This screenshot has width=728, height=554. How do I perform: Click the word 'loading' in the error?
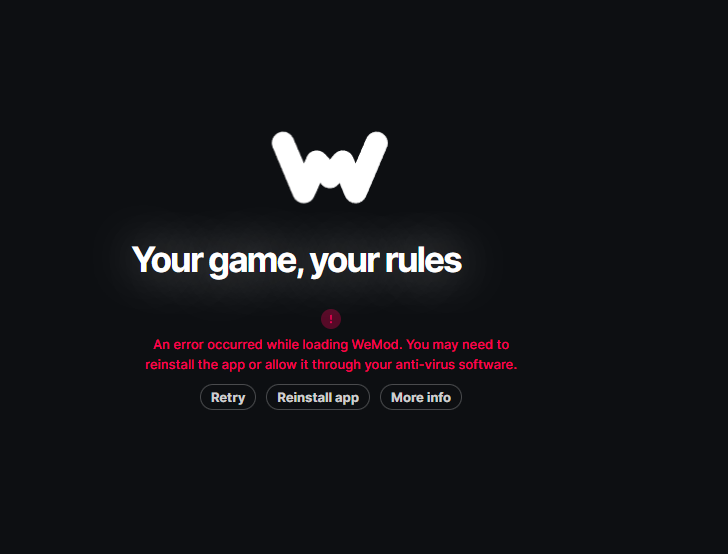325,345
